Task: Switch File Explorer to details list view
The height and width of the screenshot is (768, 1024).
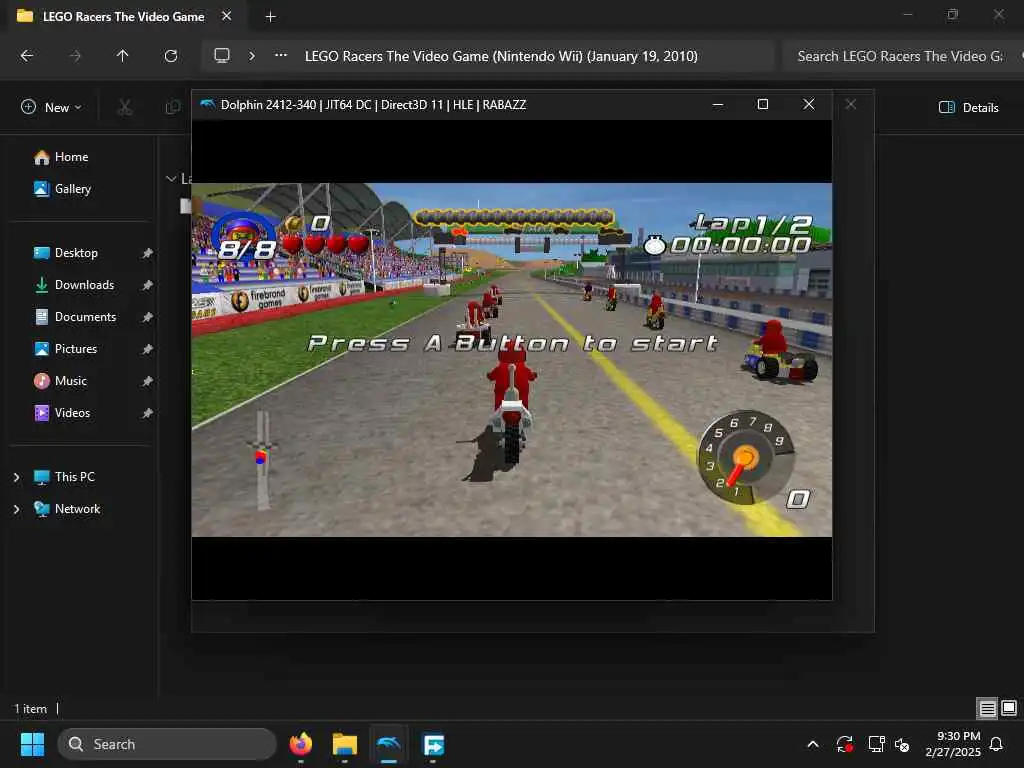Action: (987, 709)
